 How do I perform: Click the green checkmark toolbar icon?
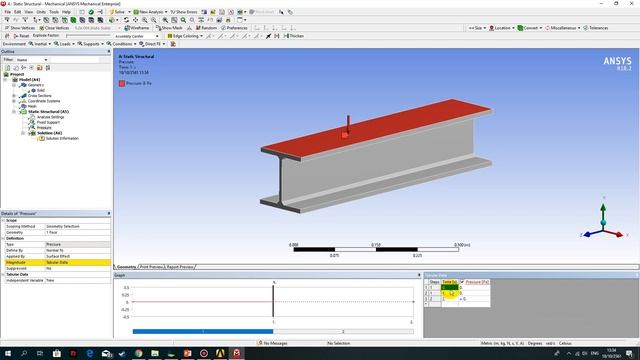[91, 12]
